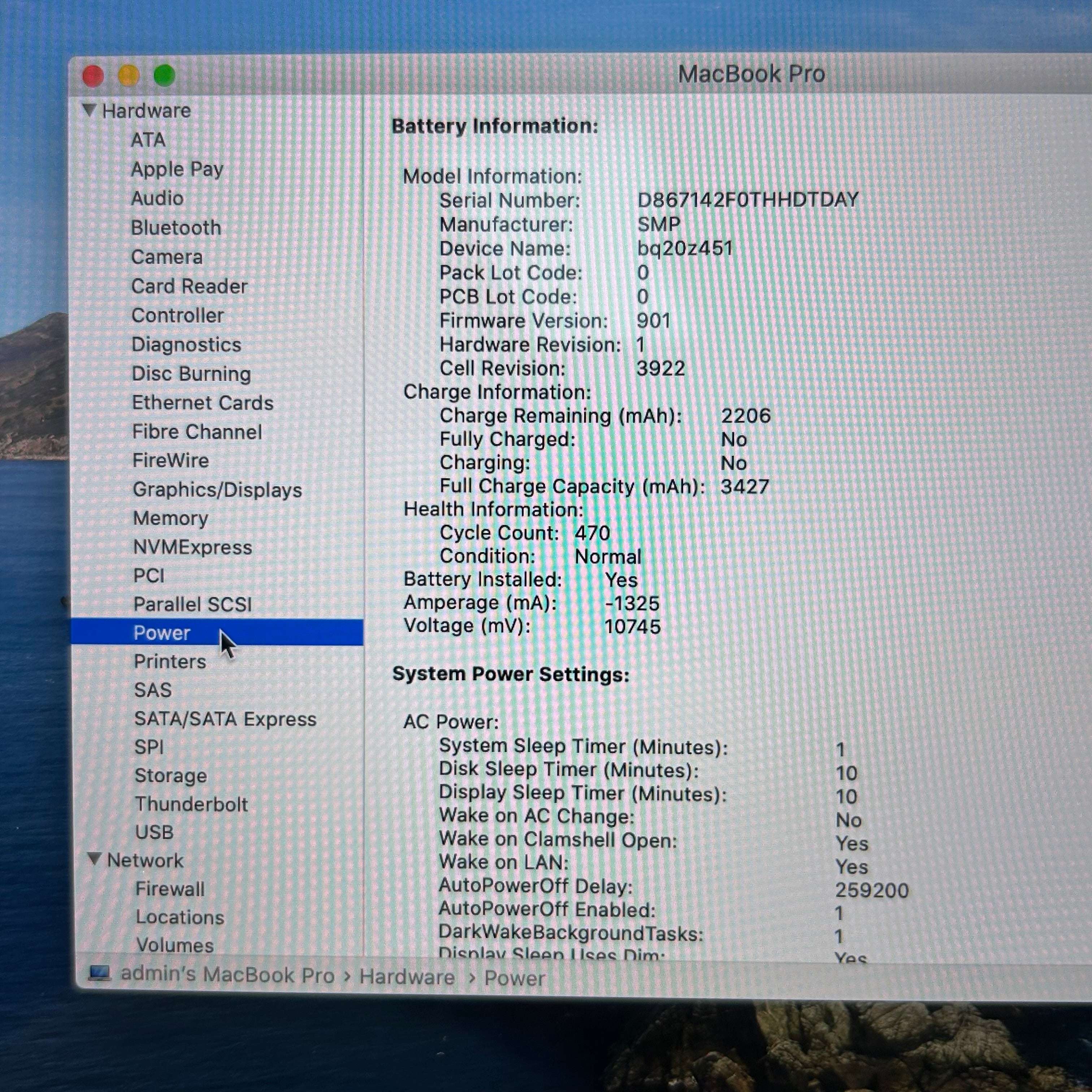
Task: Open the Apple Pay entry
Action: click(177, 169)
